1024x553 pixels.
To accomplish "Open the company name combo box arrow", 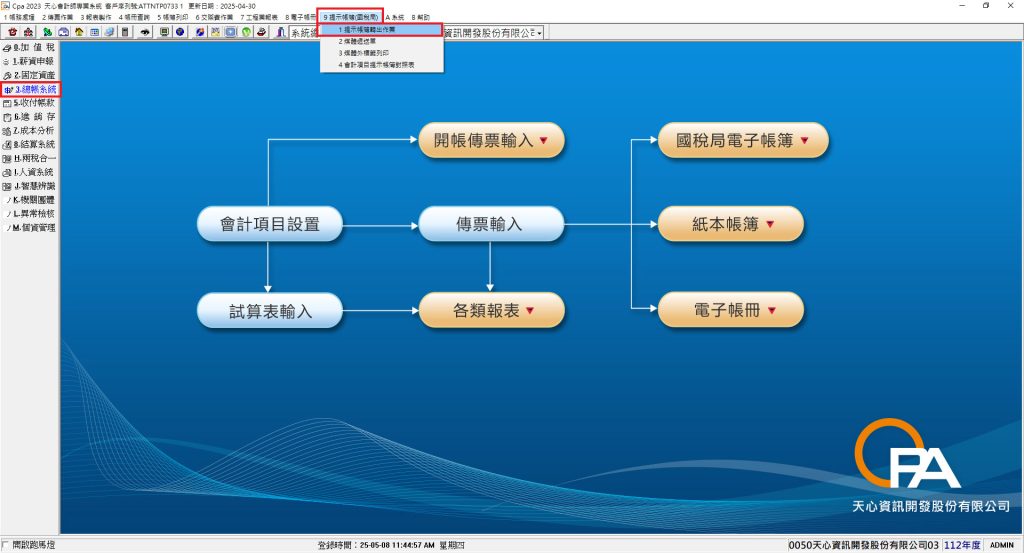I will point(539,33).
